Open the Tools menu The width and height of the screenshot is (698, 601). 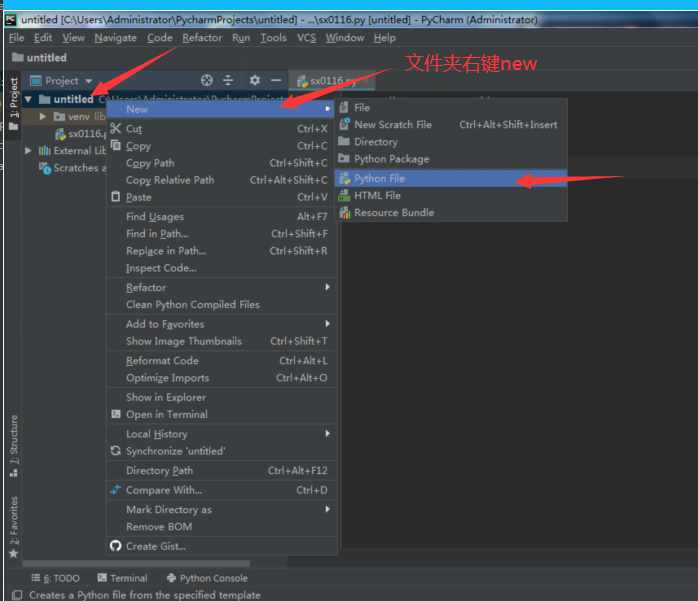(x=273, y=38)
